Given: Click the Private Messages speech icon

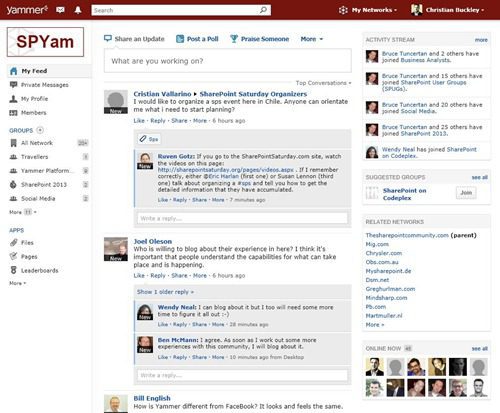Looking at the screenshot, I should click(x=14, y=85).
